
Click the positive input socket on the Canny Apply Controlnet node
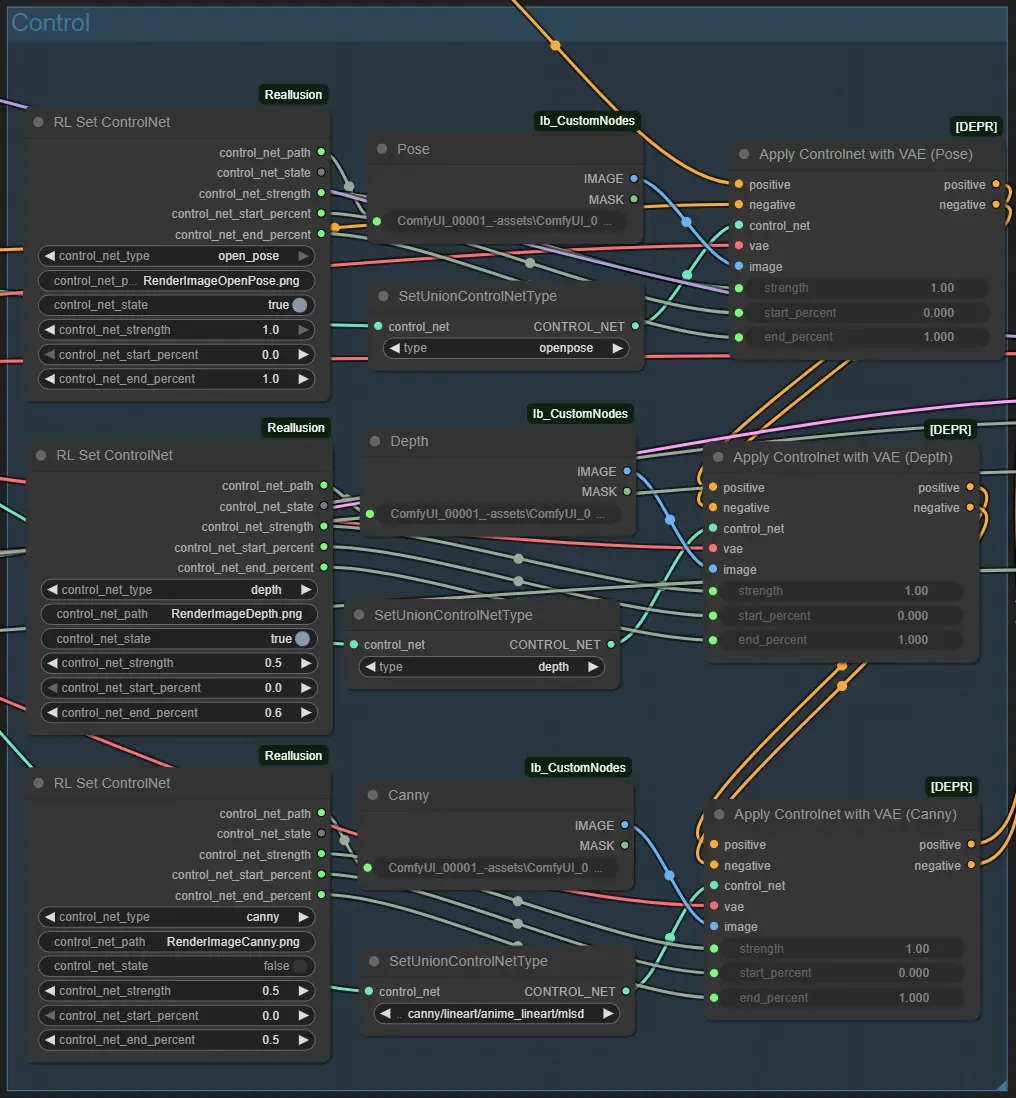pyautogui.click(x=714, y=845)
